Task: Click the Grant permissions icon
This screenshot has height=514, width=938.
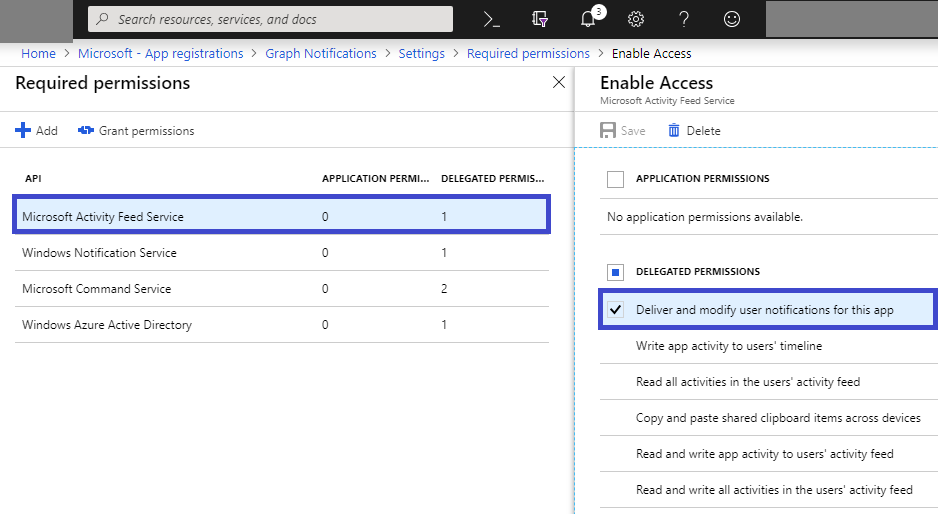Action: [x=86, y=131]
